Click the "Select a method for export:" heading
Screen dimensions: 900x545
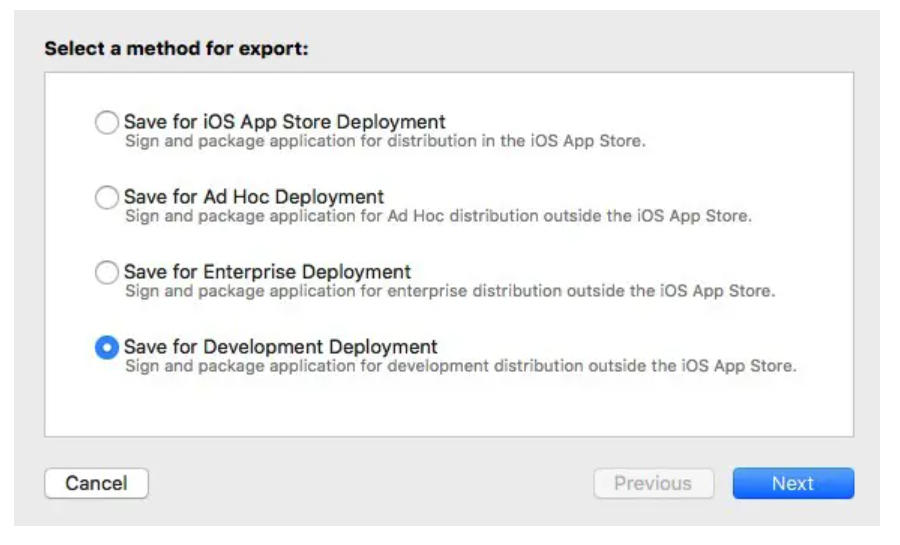click(x=176, y=48)
